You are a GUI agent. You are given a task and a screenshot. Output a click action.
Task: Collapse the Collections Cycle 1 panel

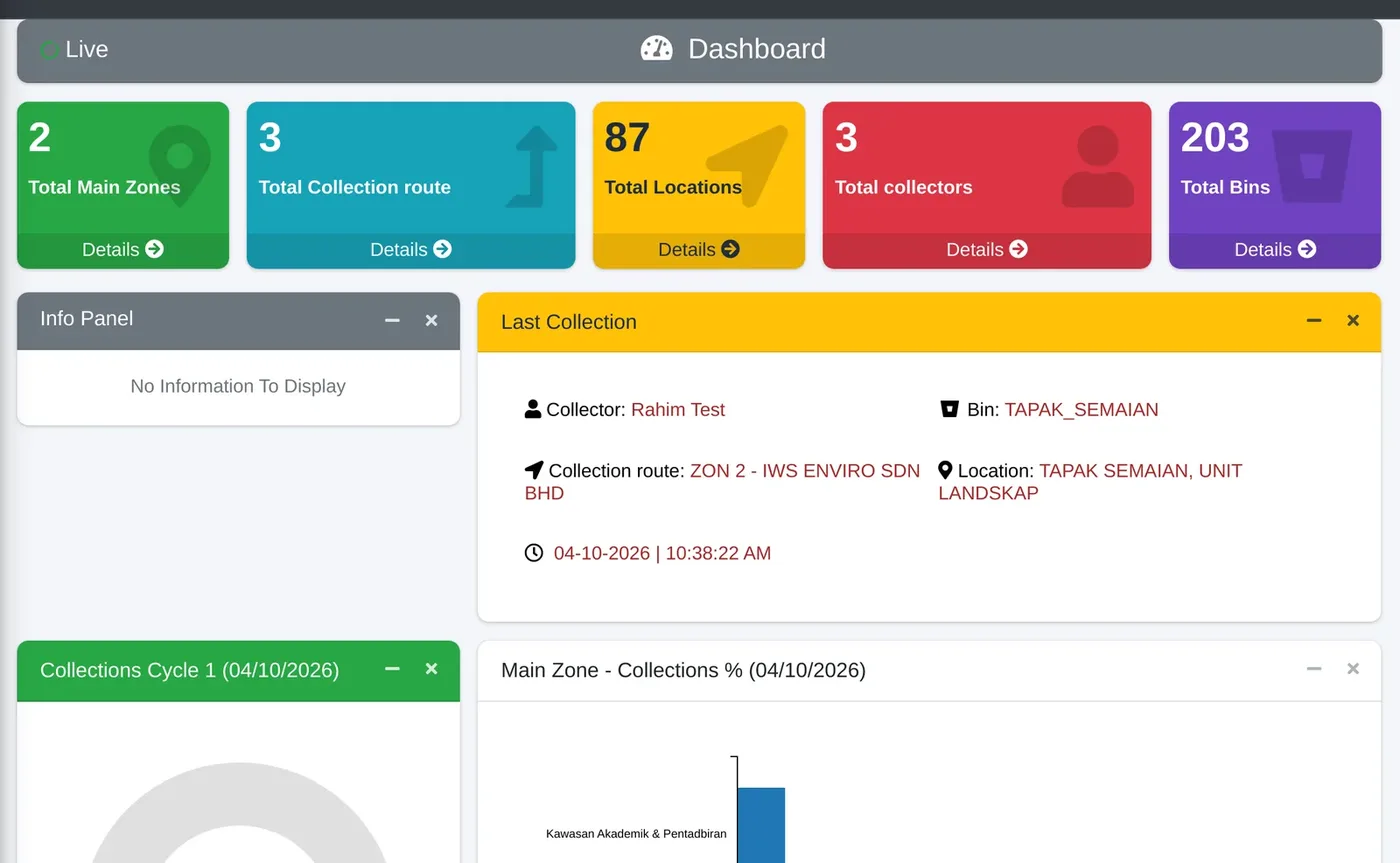pos(392,668)
